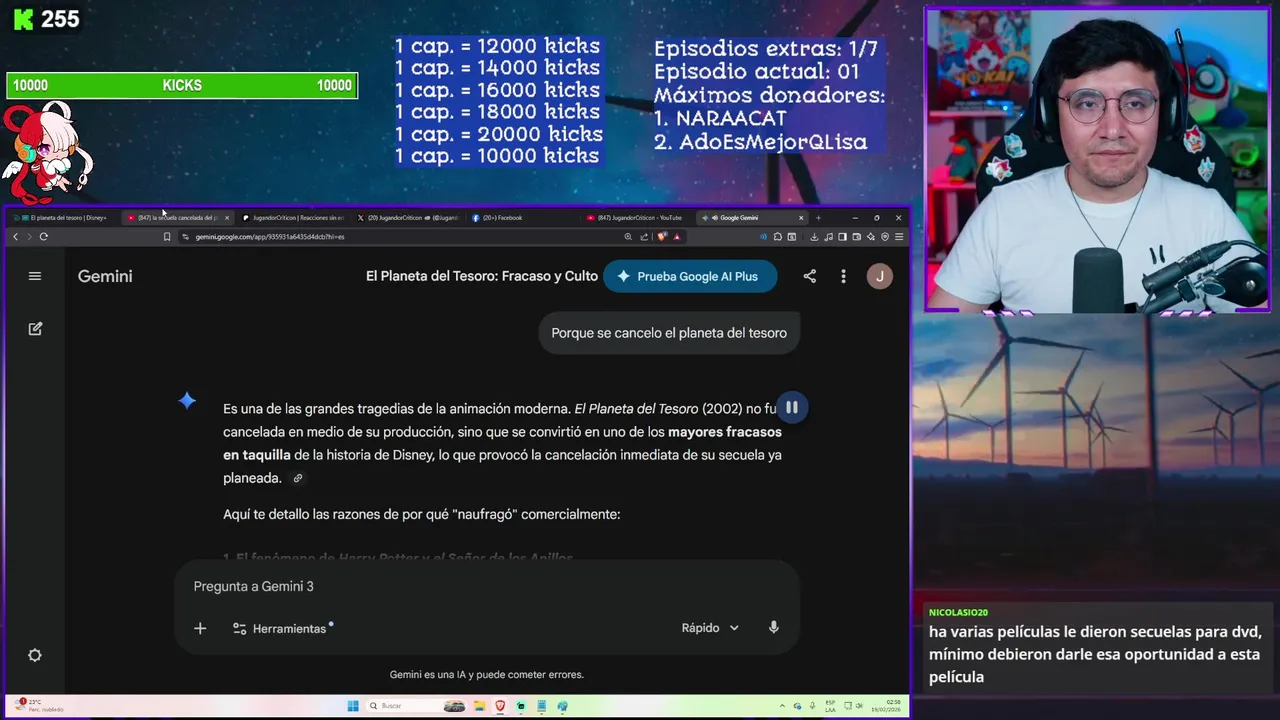Switch to the '(20+) Facebook' tab
The image size is (1280, 720).
[x=523, y=217]
